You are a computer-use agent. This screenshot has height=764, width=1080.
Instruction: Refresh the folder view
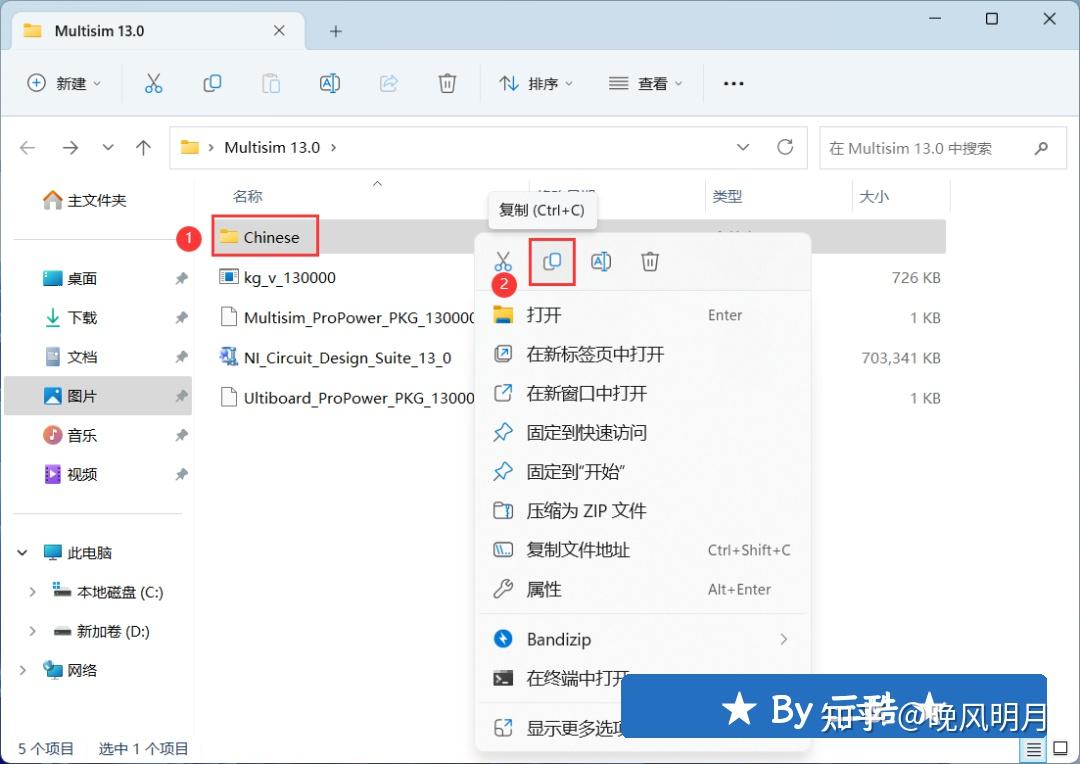pyautogui.click(x=784, y=147)
